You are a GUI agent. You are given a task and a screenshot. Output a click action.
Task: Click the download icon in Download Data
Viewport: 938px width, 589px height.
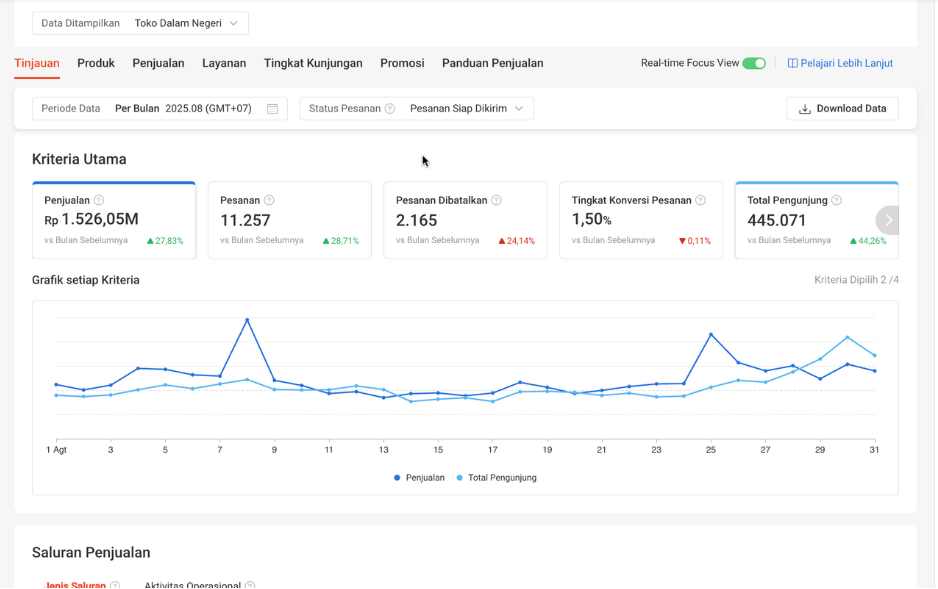805,109
